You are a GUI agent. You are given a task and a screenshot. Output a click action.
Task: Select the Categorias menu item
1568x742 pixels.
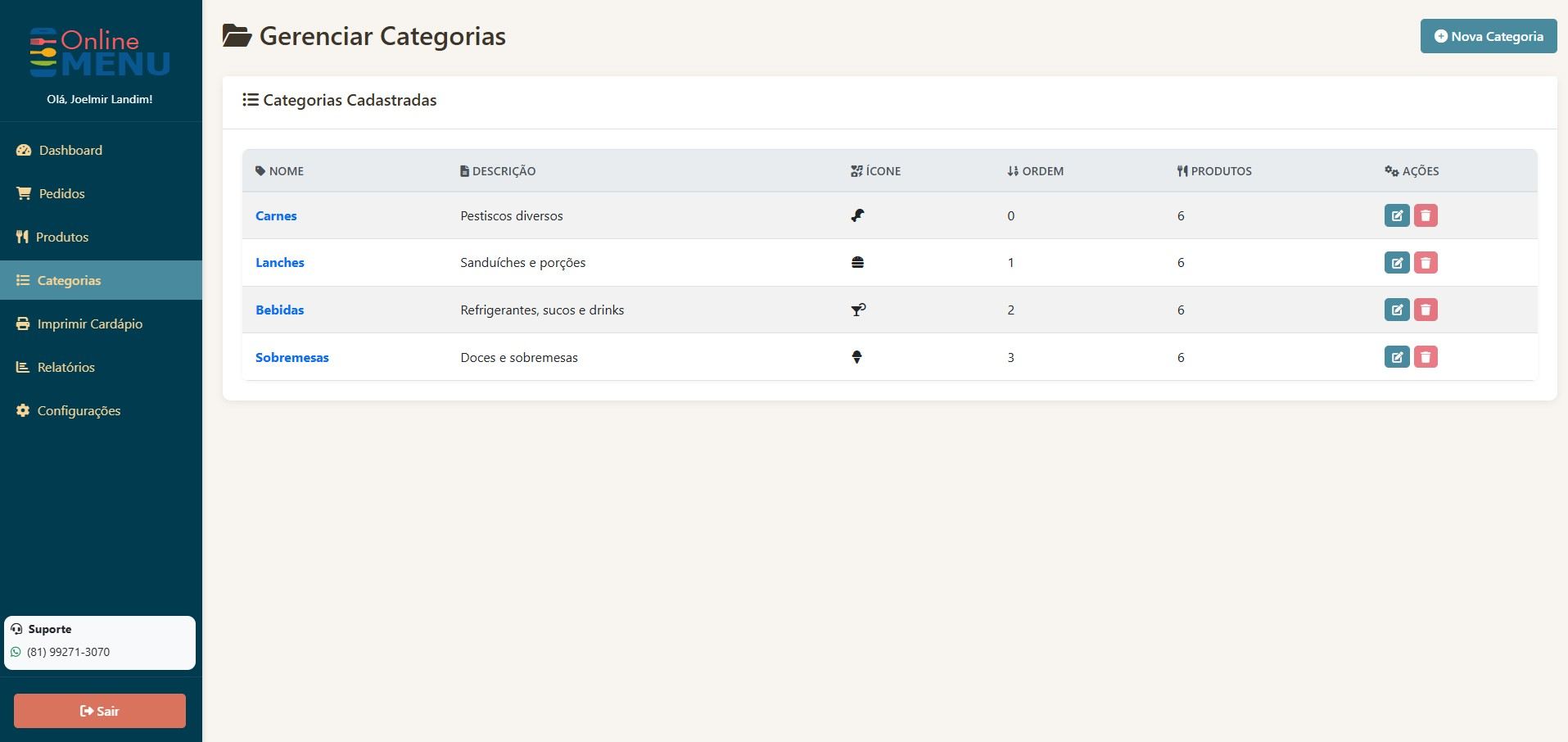pos(69,280)
